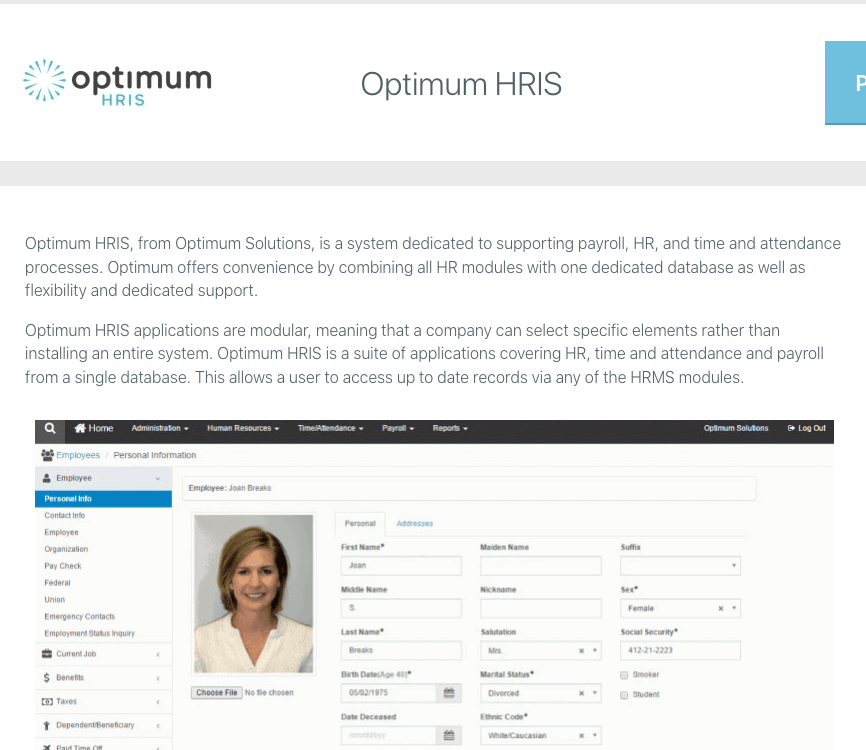Open the Administration menu

[x=160, y=428]
